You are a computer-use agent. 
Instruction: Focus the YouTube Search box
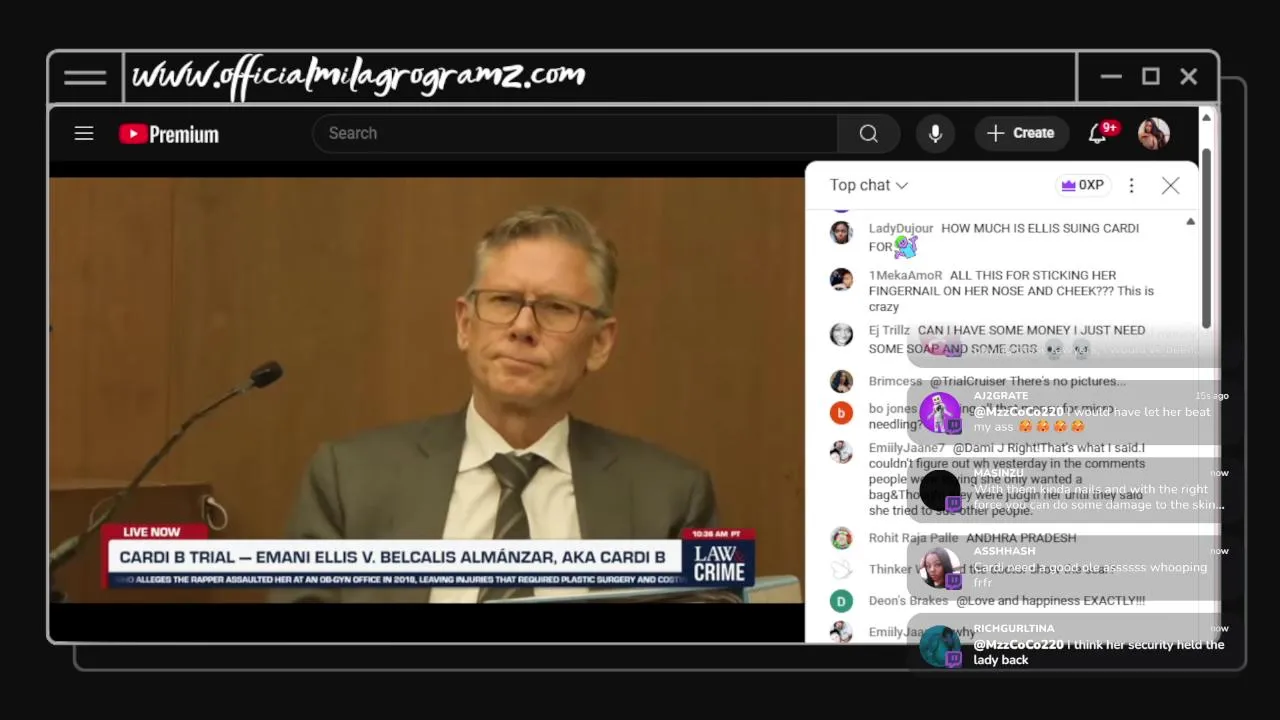click(575, 133)
